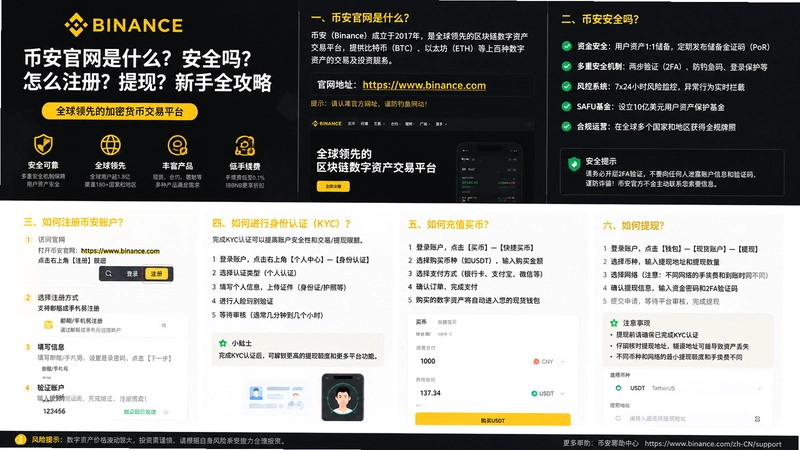Click the 币安帮助中心 text in the footer

618,443
